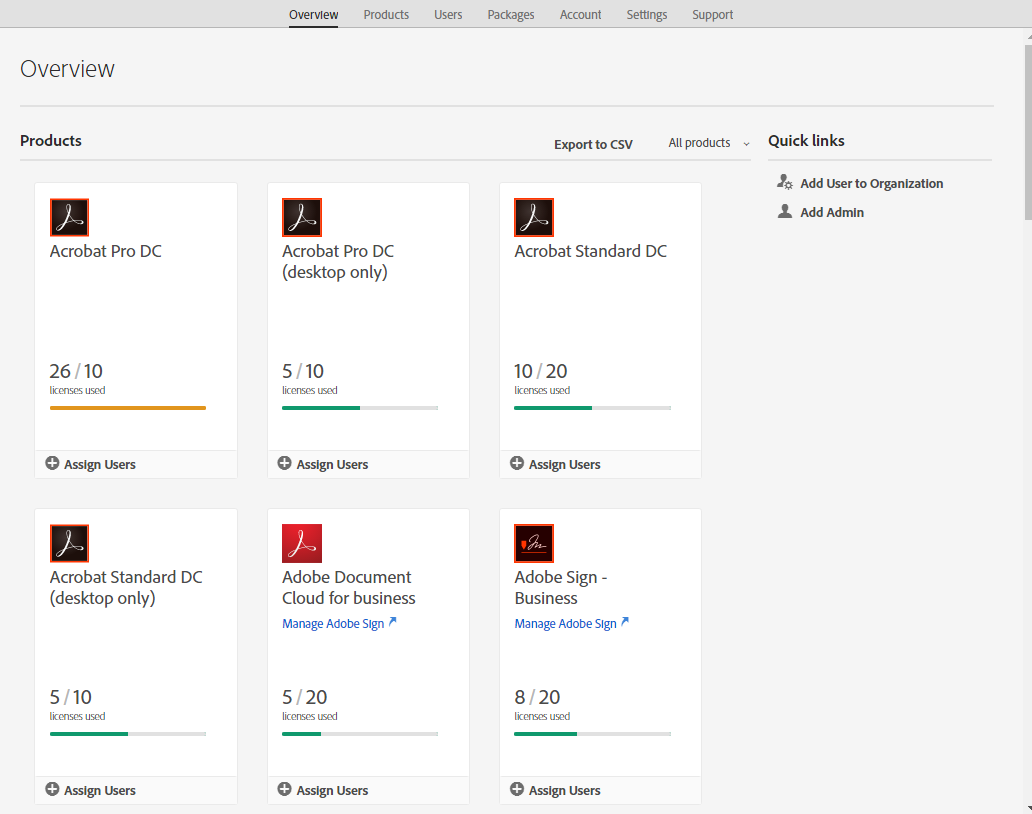
Task: Click the Adobe Document Cloud for business icon
Action: click(x=301, y=543)
